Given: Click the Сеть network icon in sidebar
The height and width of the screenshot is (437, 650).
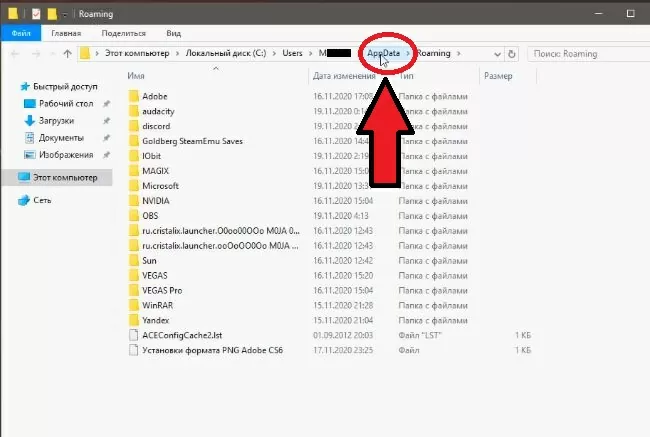Looking at the screenshot, I should coord(24,200).
